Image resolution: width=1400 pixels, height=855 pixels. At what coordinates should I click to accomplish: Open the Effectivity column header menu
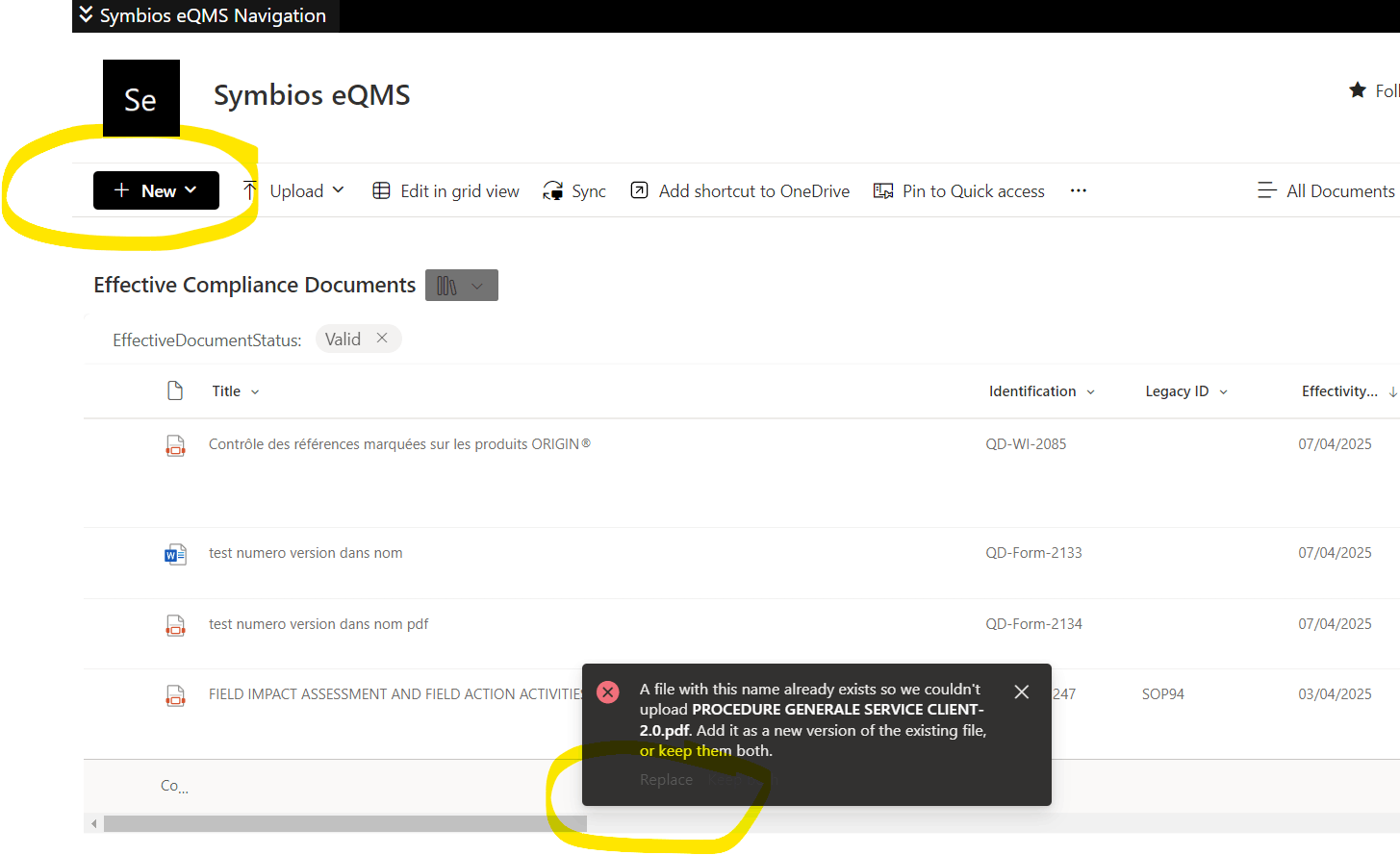pyautogui.click(x=1348, y=391)
